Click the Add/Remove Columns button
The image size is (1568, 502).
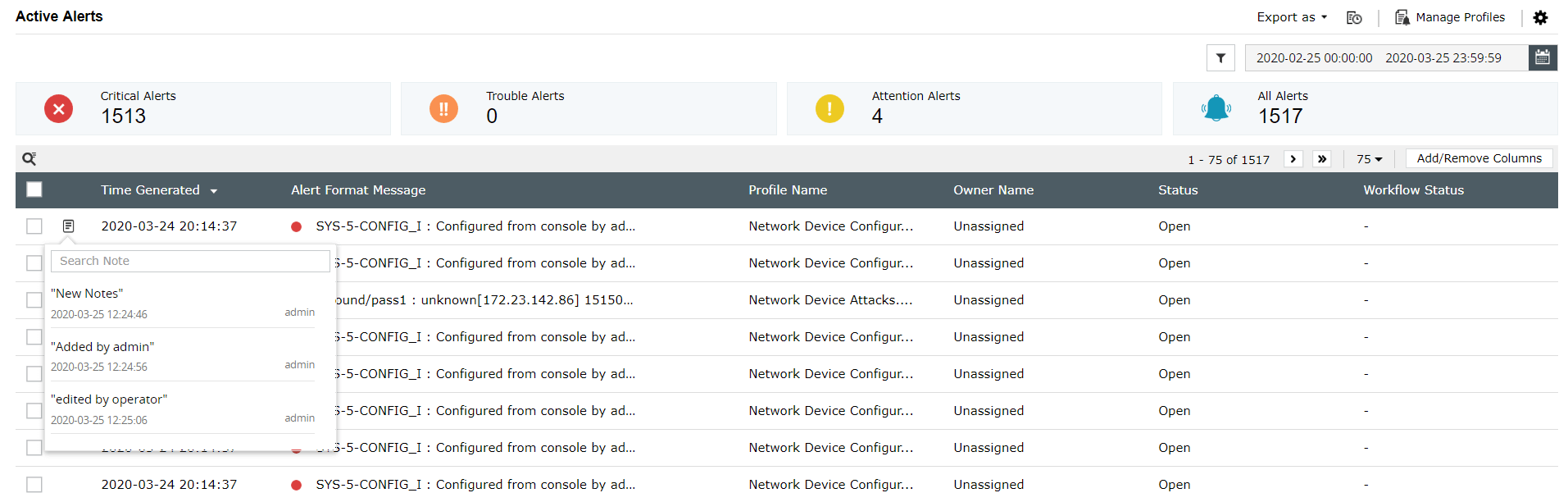tap(1479, 158)
